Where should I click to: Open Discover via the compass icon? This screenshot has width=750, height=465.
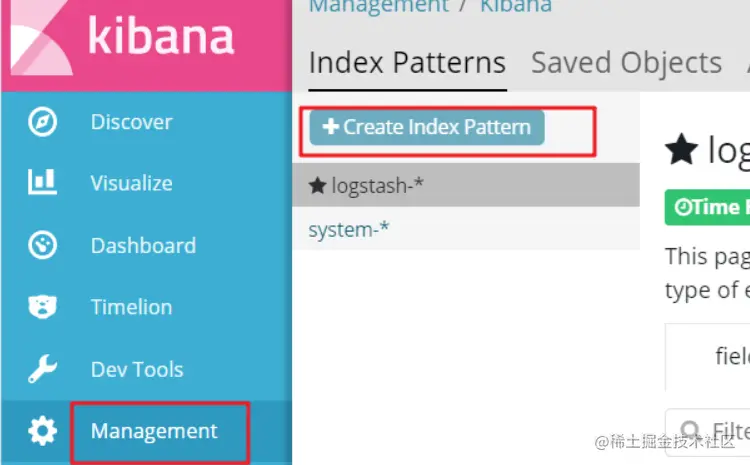[42, 122]
